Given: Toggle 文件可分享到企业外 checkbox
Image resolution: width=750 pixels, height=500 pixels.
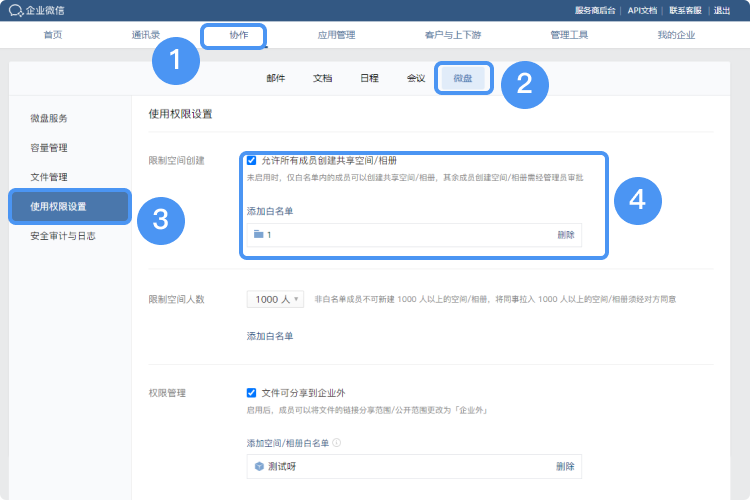Looking at the screenshot, I should coord(252,393).
